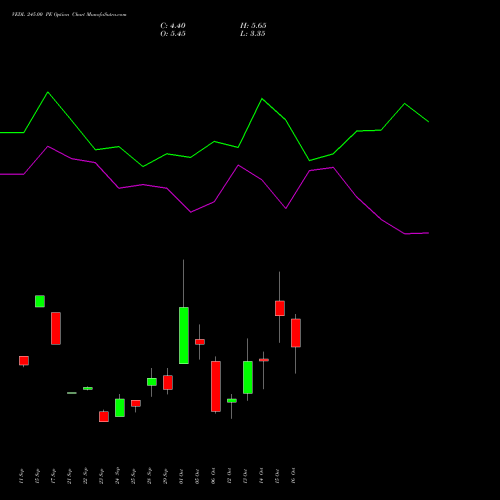Click the close price value C: 4.40
The height and width of the screenshot is (500, 500).
pyautogui.click(x=173, y=26)
